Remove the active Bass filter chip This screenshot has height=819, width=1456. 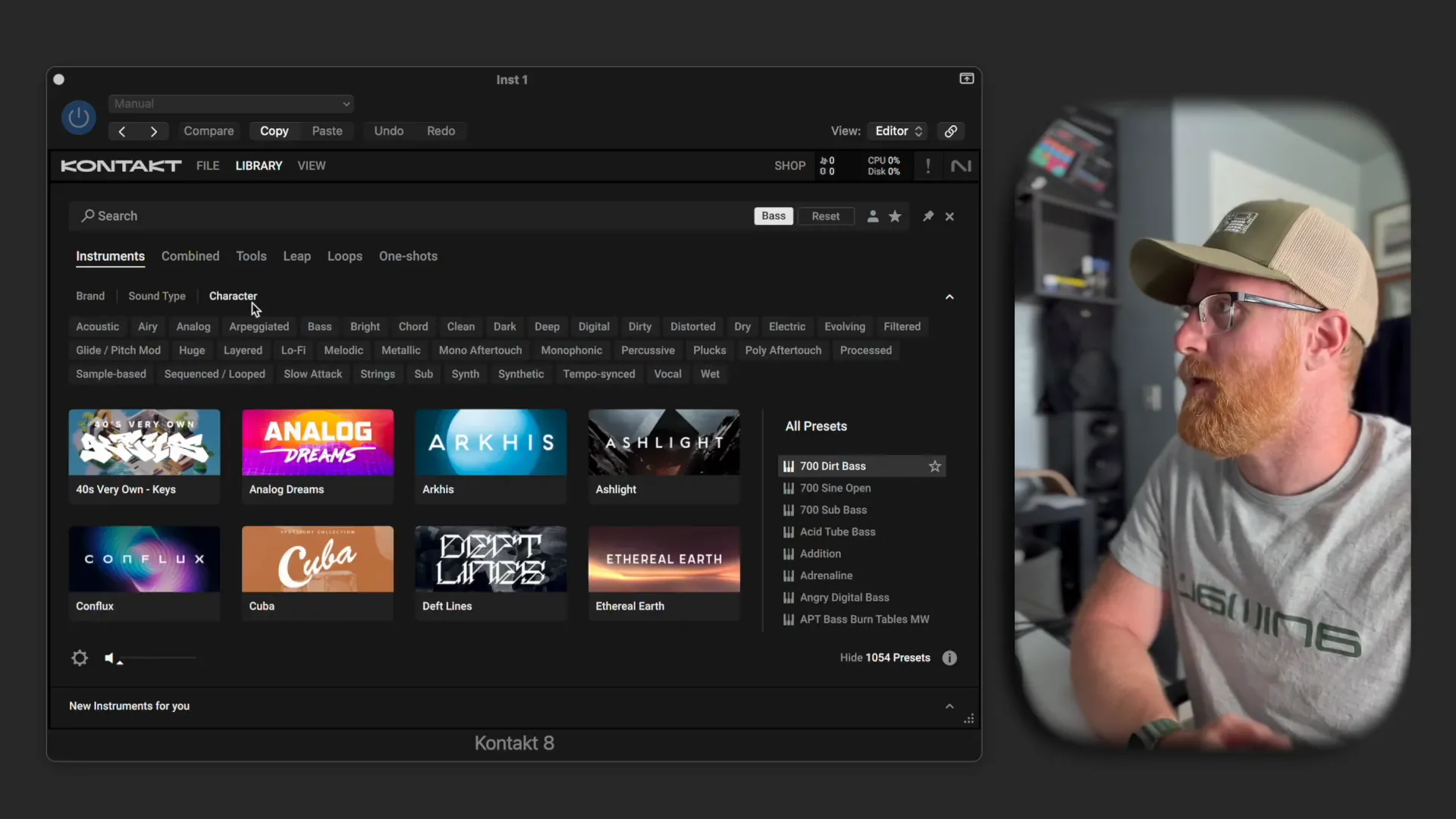773,216
